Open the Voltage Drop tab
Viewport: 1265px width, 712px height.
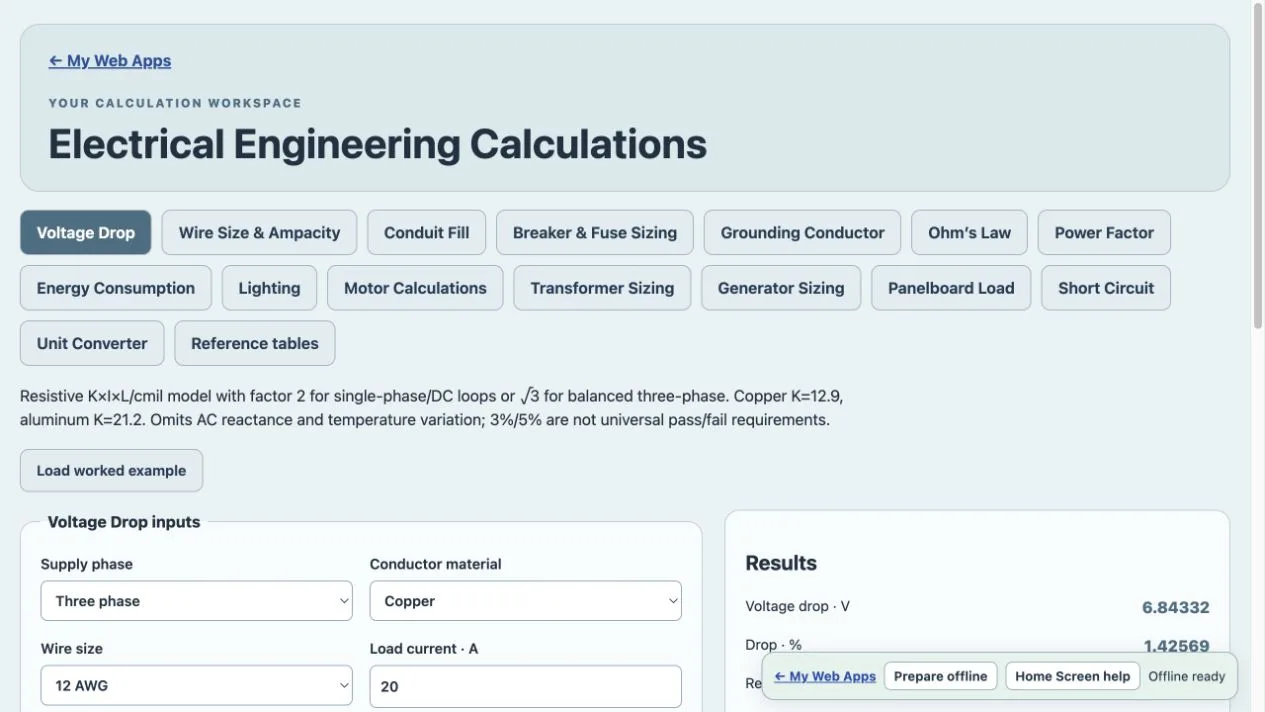click(x=86, y=232)
